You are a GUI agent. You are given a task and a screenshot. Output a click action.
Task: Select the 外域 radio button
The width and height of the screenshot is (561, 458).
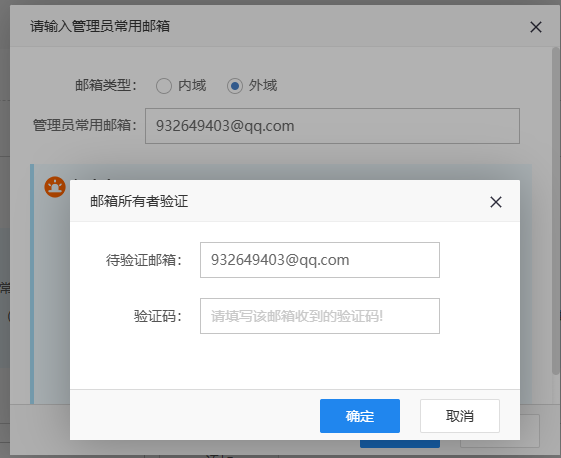pyautogui.click(x=235, y=86)
